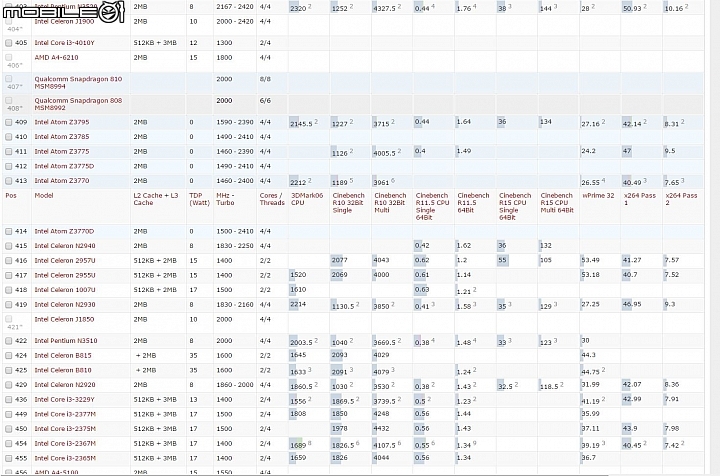Sort by x264 Pass 2 column header
This screenshot has height=476, width=720.
coord(681,199)
